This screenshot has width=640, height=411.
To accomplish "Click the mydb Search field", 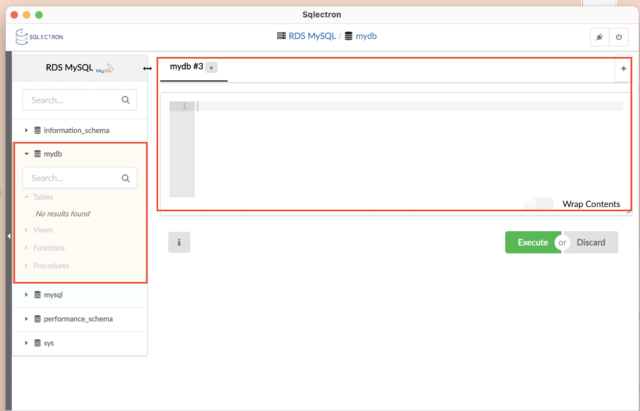I will (x=80, y=178).
